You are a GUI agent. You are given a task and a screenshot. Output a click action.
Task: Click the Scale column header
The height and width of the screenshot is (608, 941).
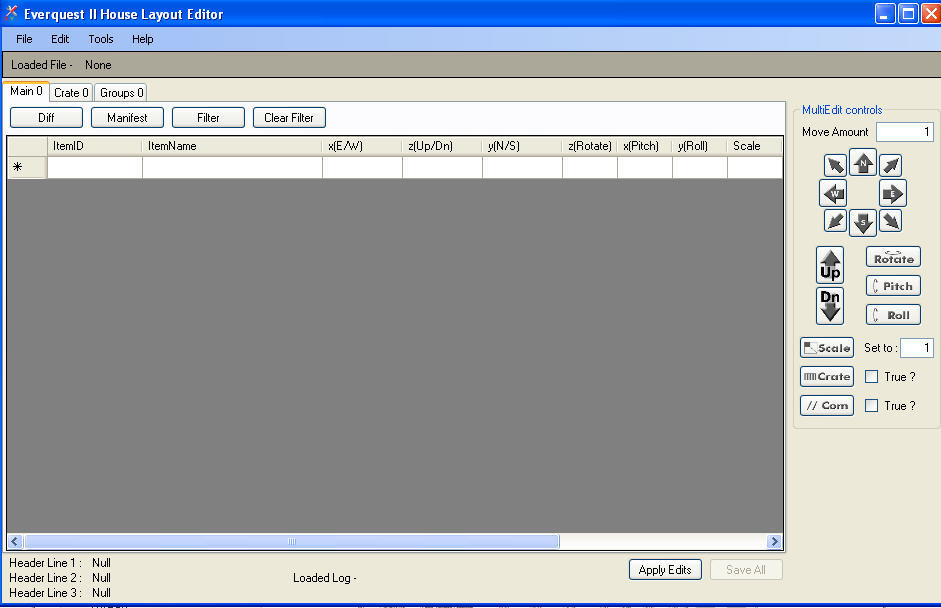755,146
